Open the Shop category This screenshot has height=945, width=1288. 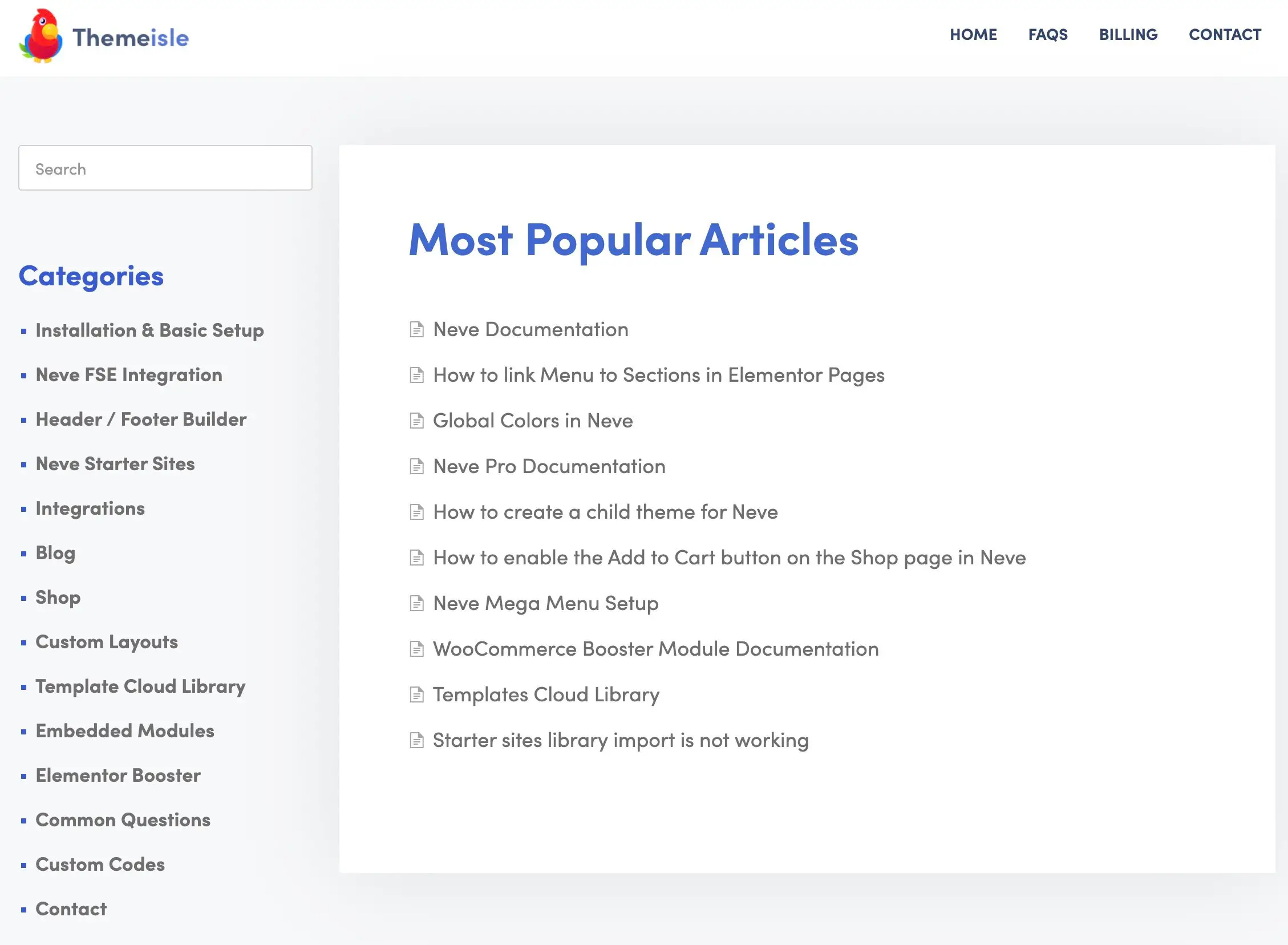[x=58, y=598]
